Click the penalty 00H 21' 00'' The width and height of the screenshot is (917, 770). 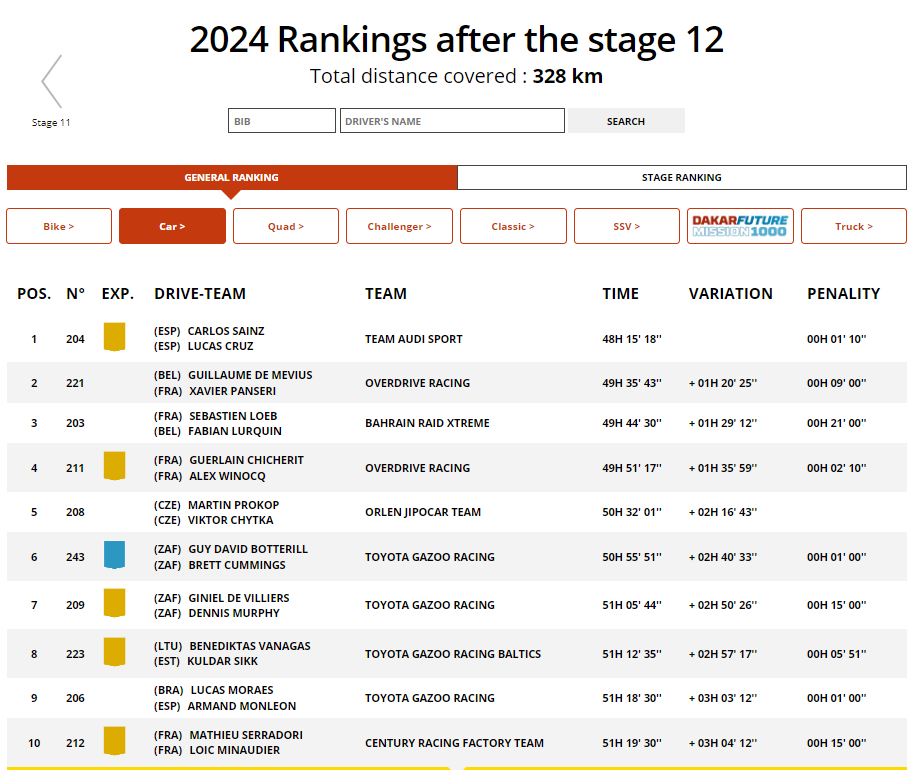pyautogui.click(x=836, y=423)
